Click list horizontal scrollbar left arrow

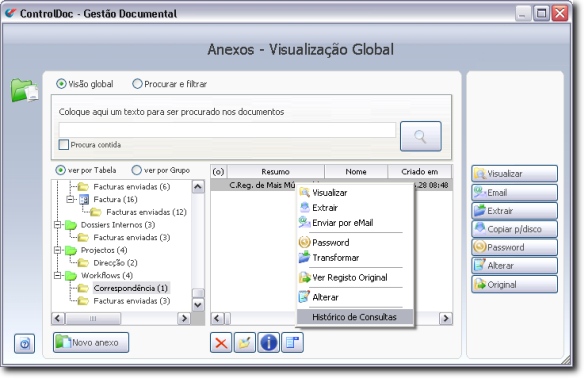[x=218, y=319]
